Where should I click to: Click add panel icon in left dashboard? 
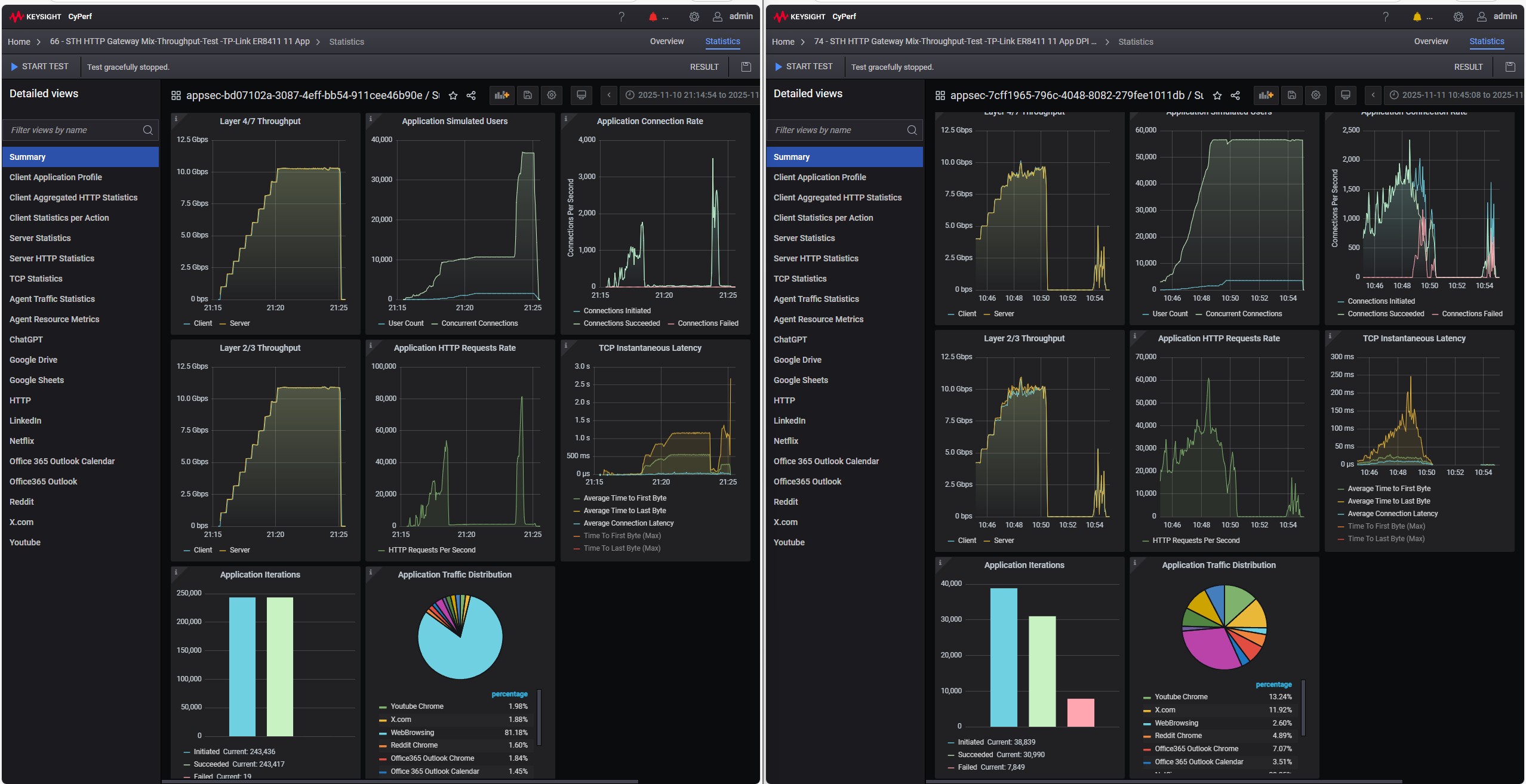click(x=502, y=95)
